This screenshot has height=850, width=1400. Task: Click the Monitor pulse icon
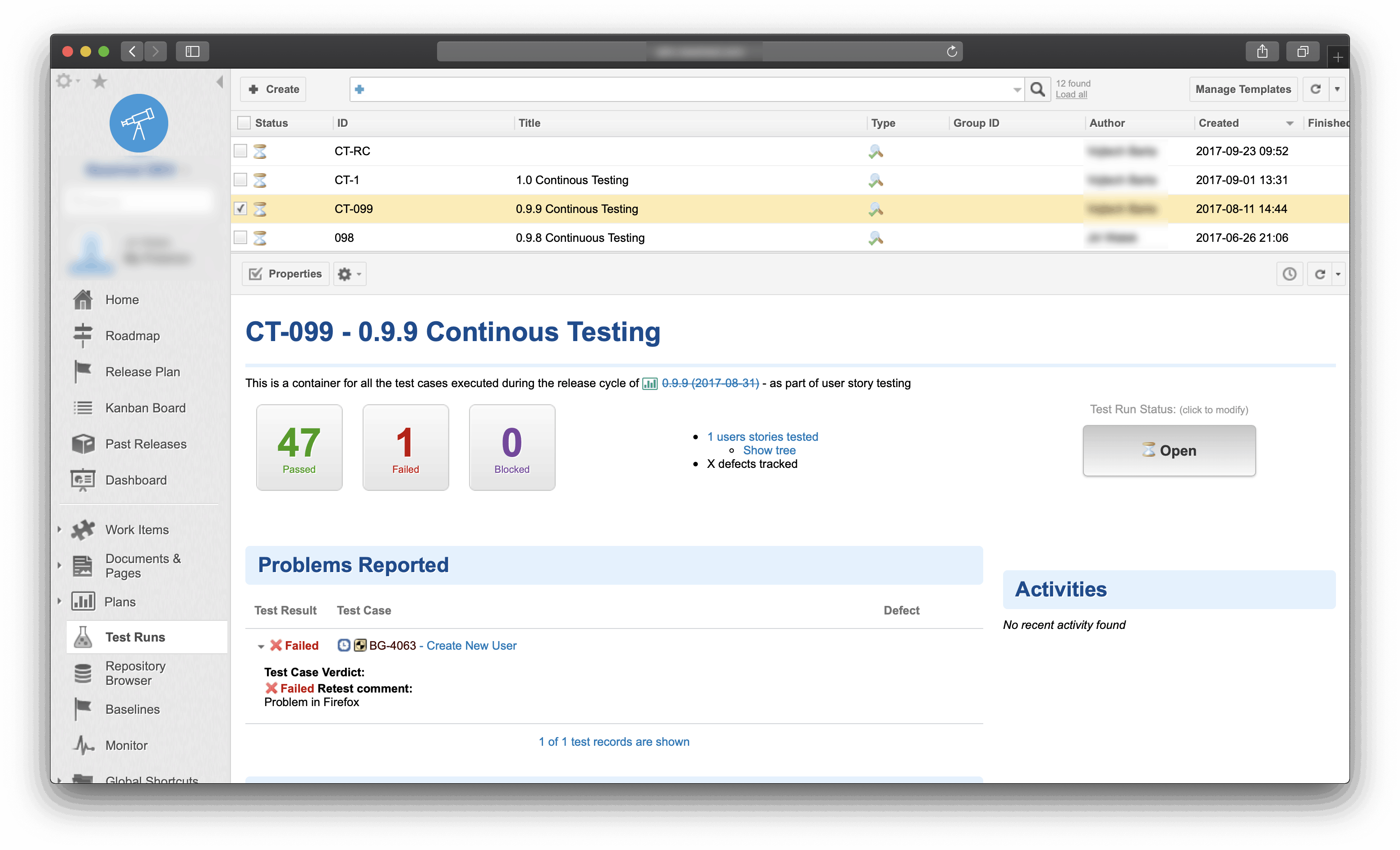point(83,745)
